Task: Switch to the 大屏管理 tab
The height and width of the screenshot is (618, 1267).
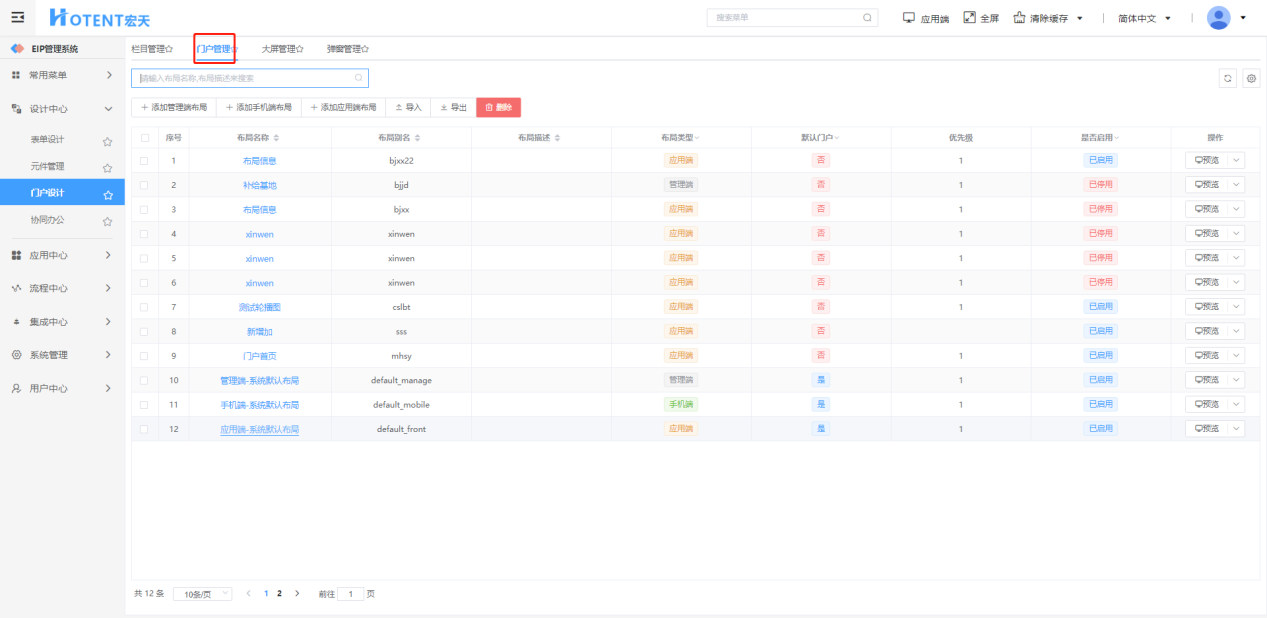Action: click(x=282, y=48)
